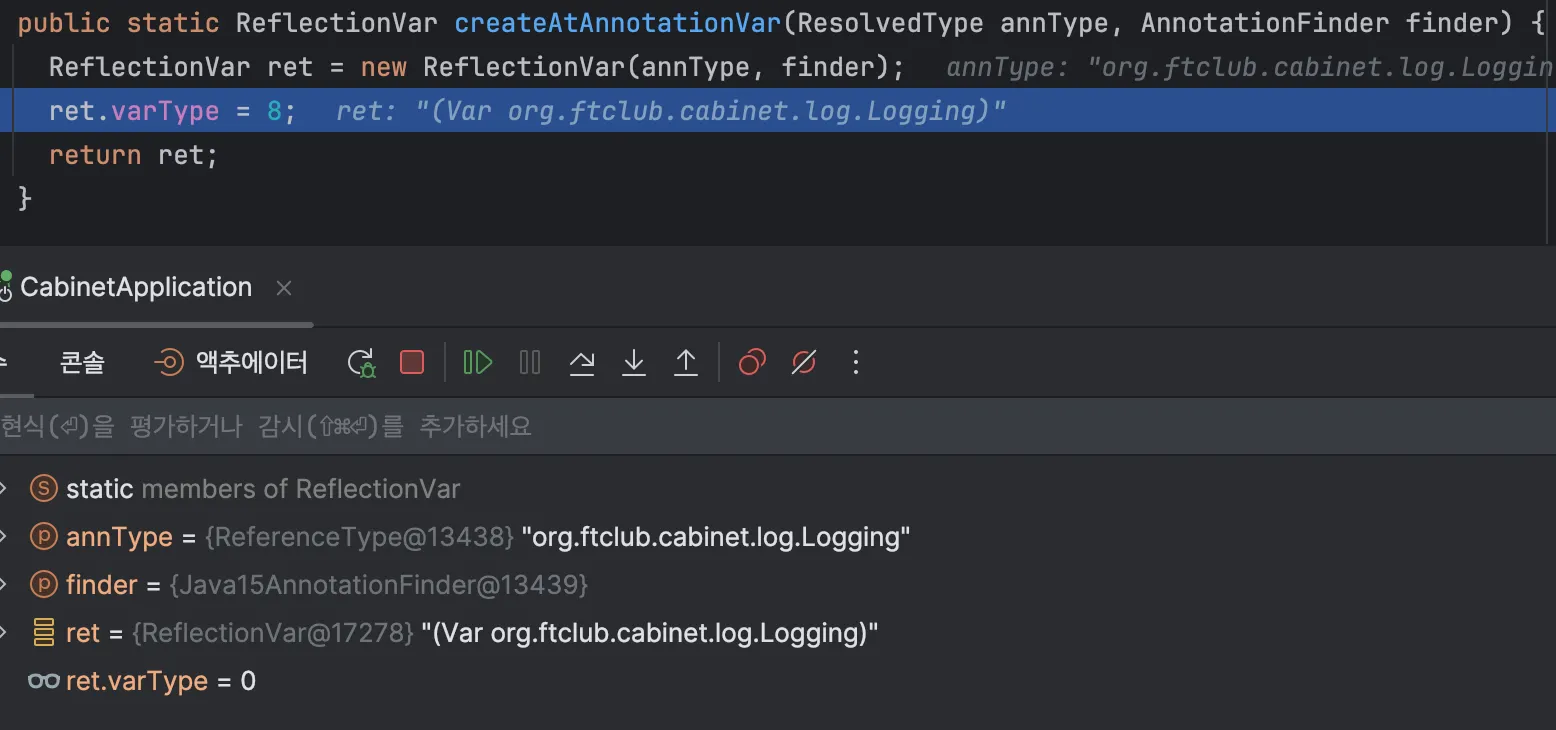
Task: Switch to the 액추에이터 actuator tab
Action: coord(232,362)
